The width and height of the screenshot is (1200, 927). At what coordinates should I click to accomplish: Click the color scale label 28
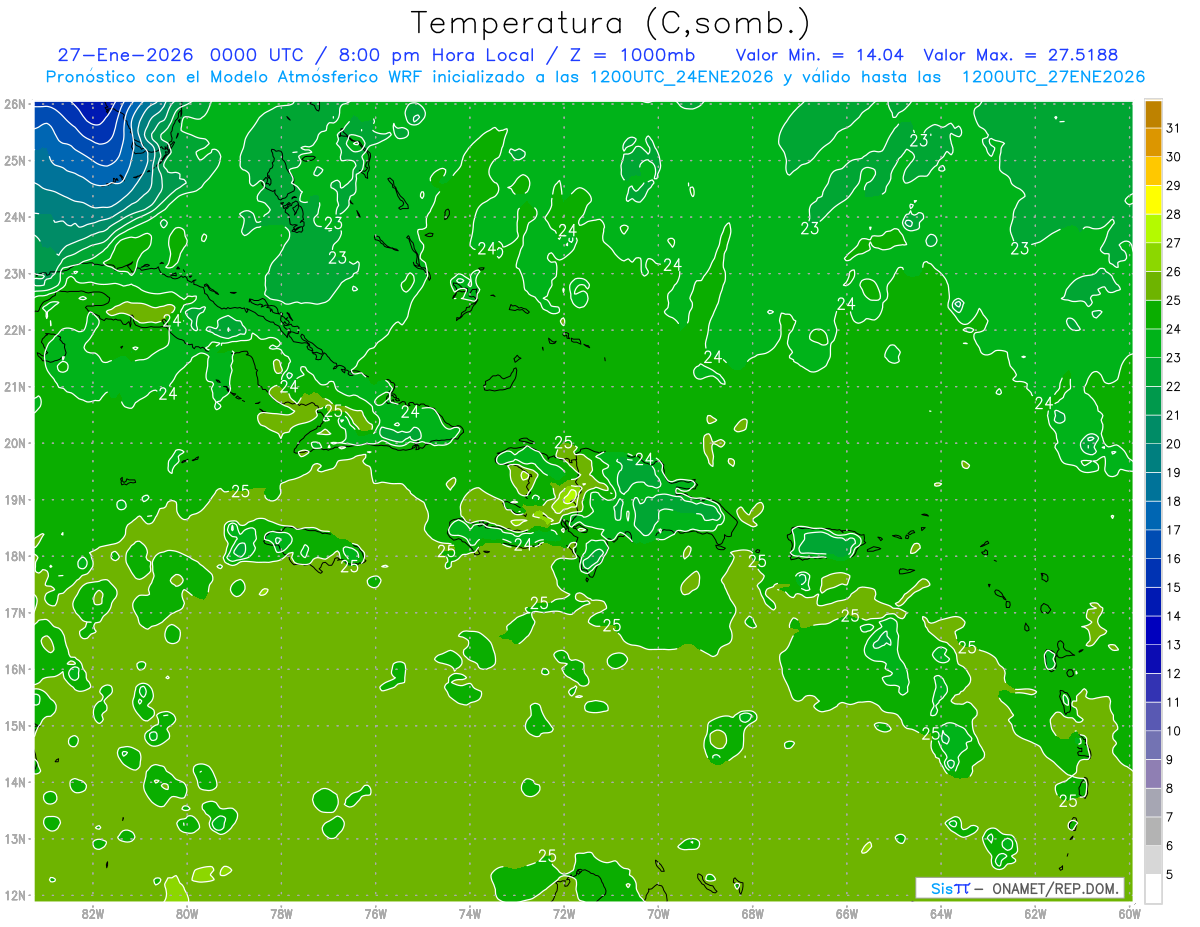tap(1173, 214)
